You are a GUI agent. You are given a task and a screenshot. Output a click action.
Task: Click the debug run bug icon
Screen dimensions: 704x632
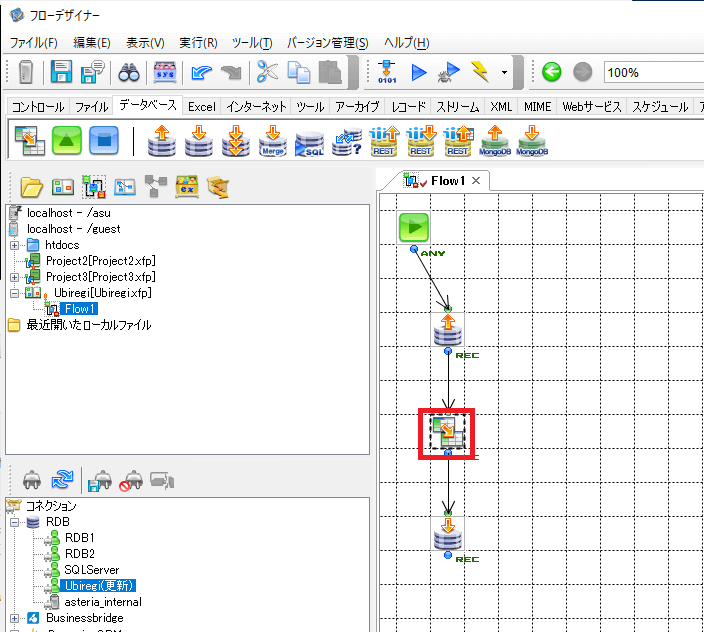point(449,72)
